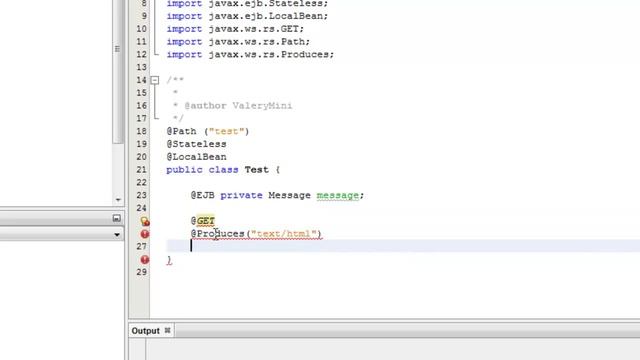Click the highlighted GET annotation

point(206,221)
